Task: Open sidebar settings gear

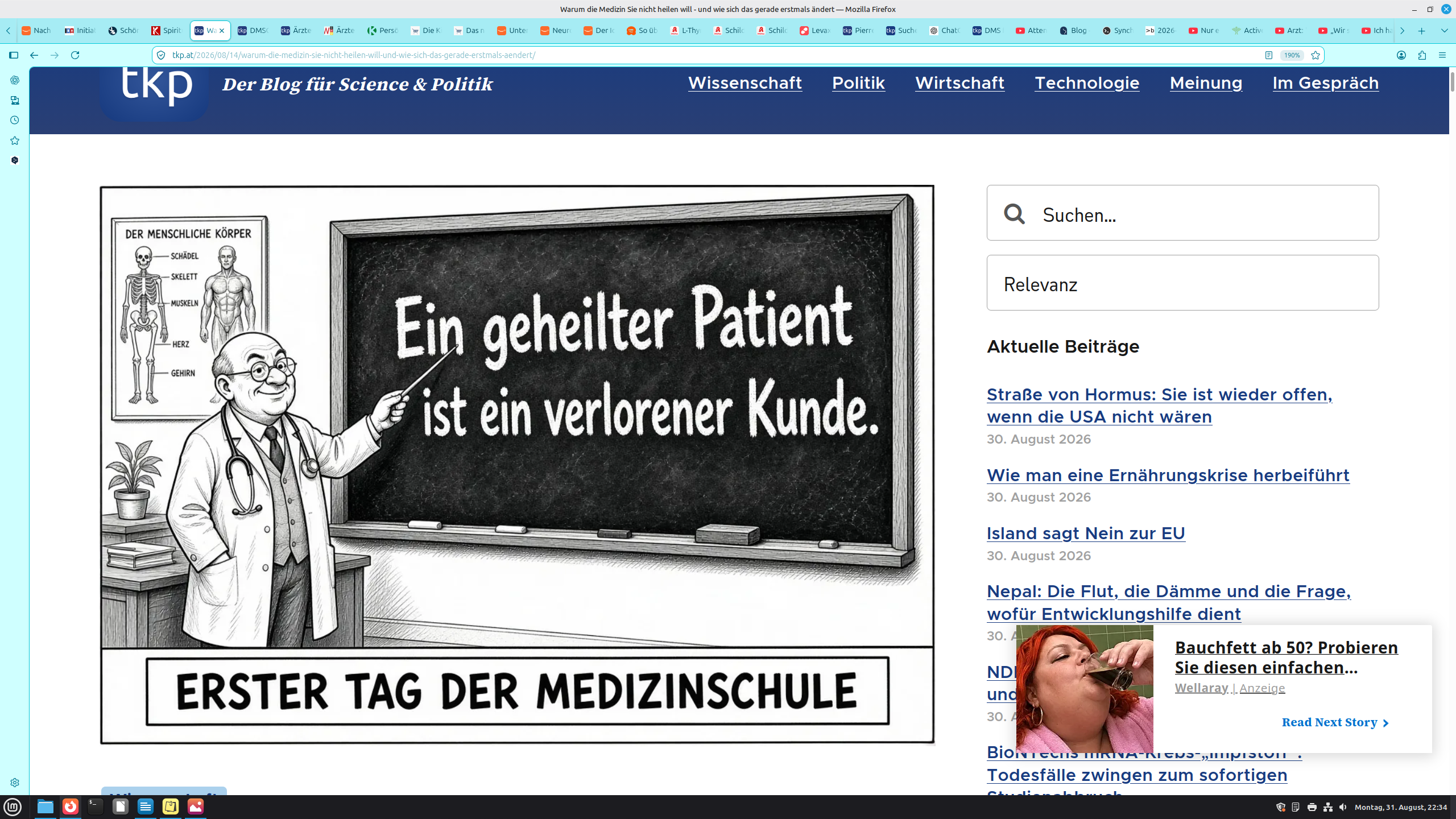Action: point(15,783)
